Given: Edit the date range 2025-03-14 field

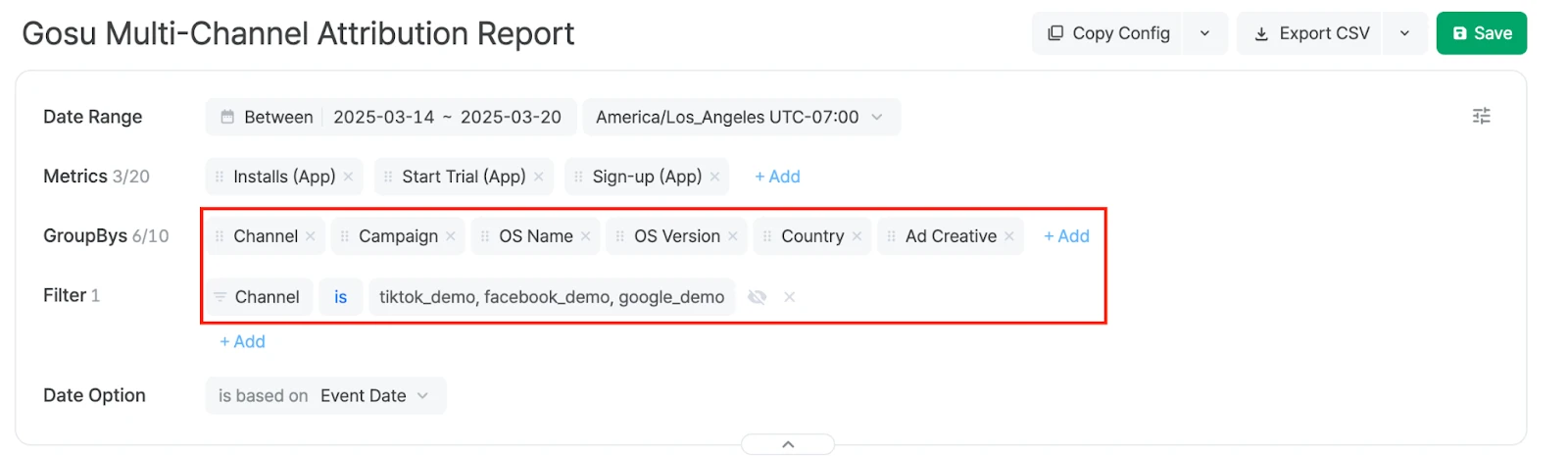Looking at the screenshot, I should [383, 117].
